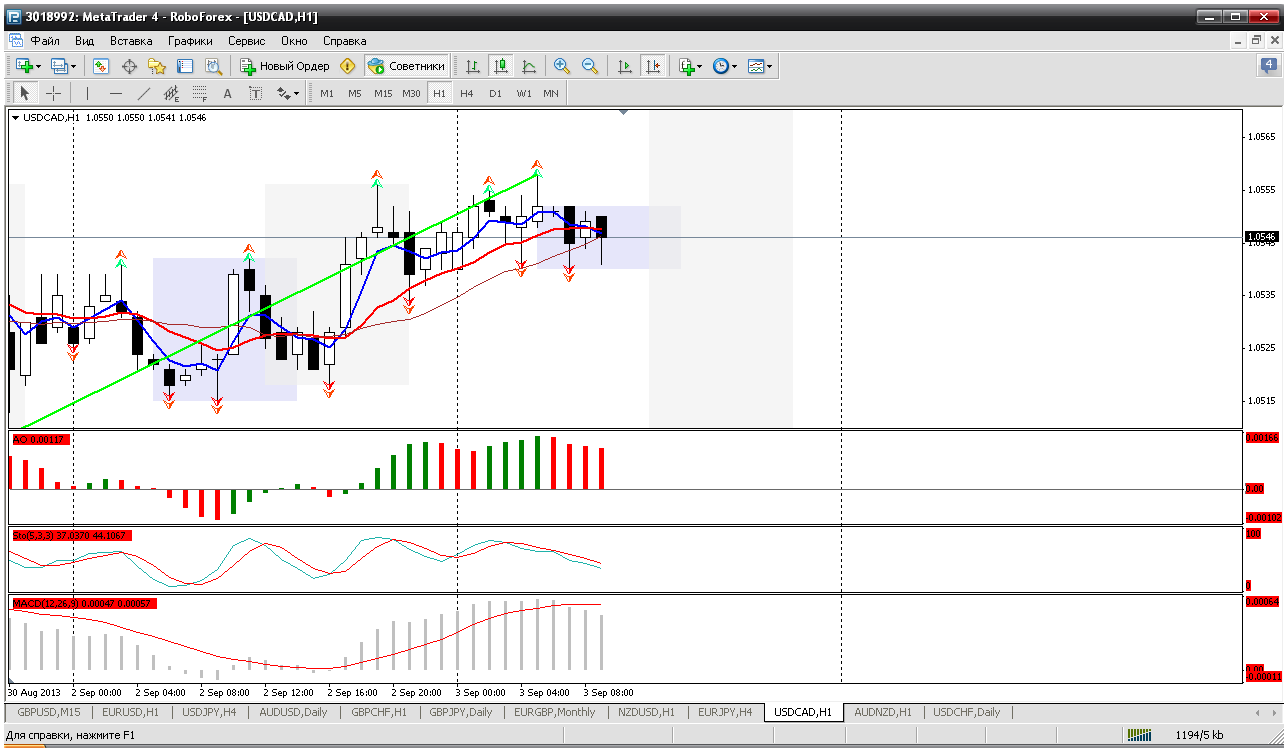This screenshot has height=748, width=1288.
Task: Switch to EURGBP,Monthly chart tab
Action: pos(554,712)
